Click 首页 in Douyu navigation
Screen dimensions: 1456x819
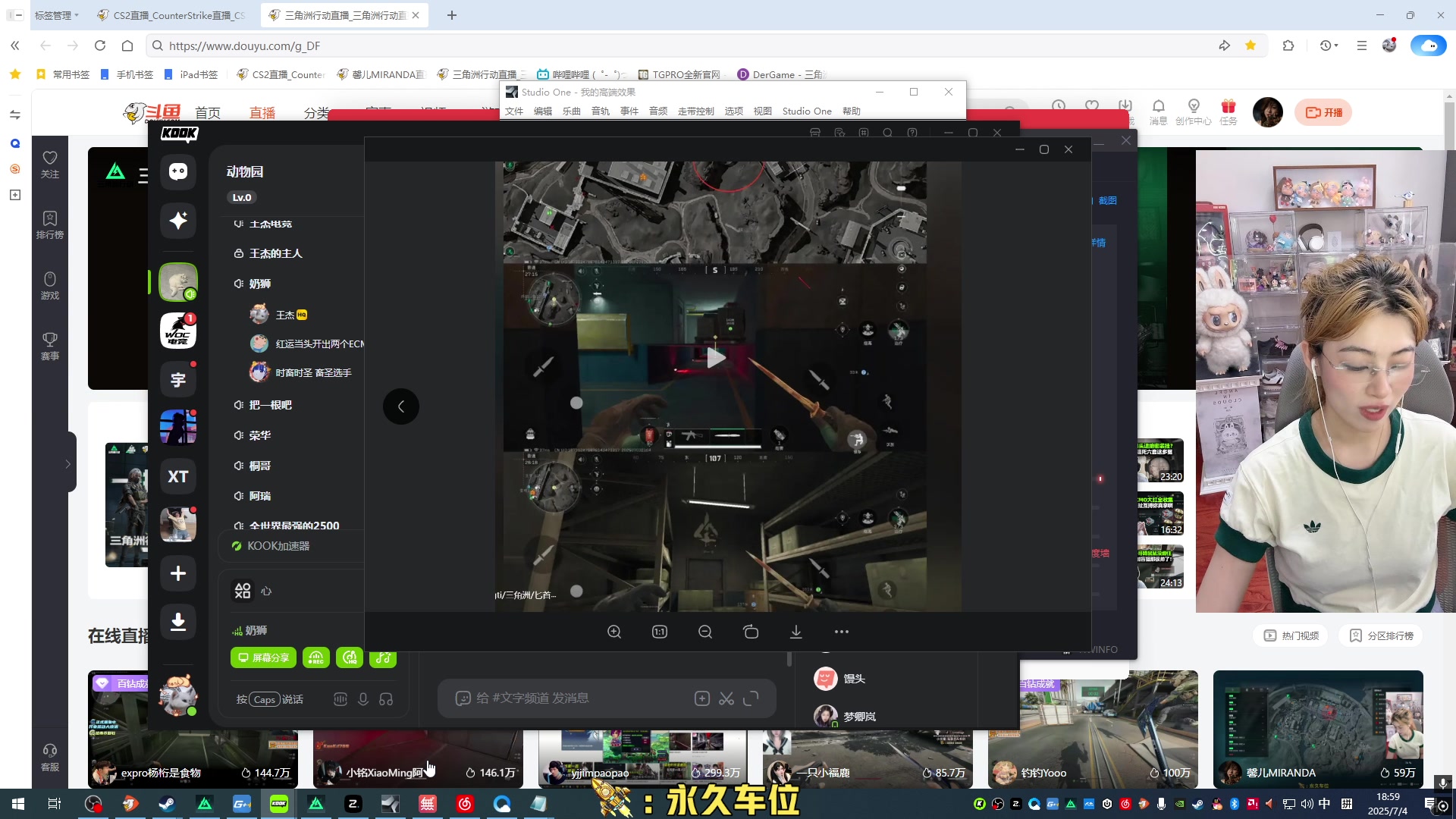tap(208, 112)
